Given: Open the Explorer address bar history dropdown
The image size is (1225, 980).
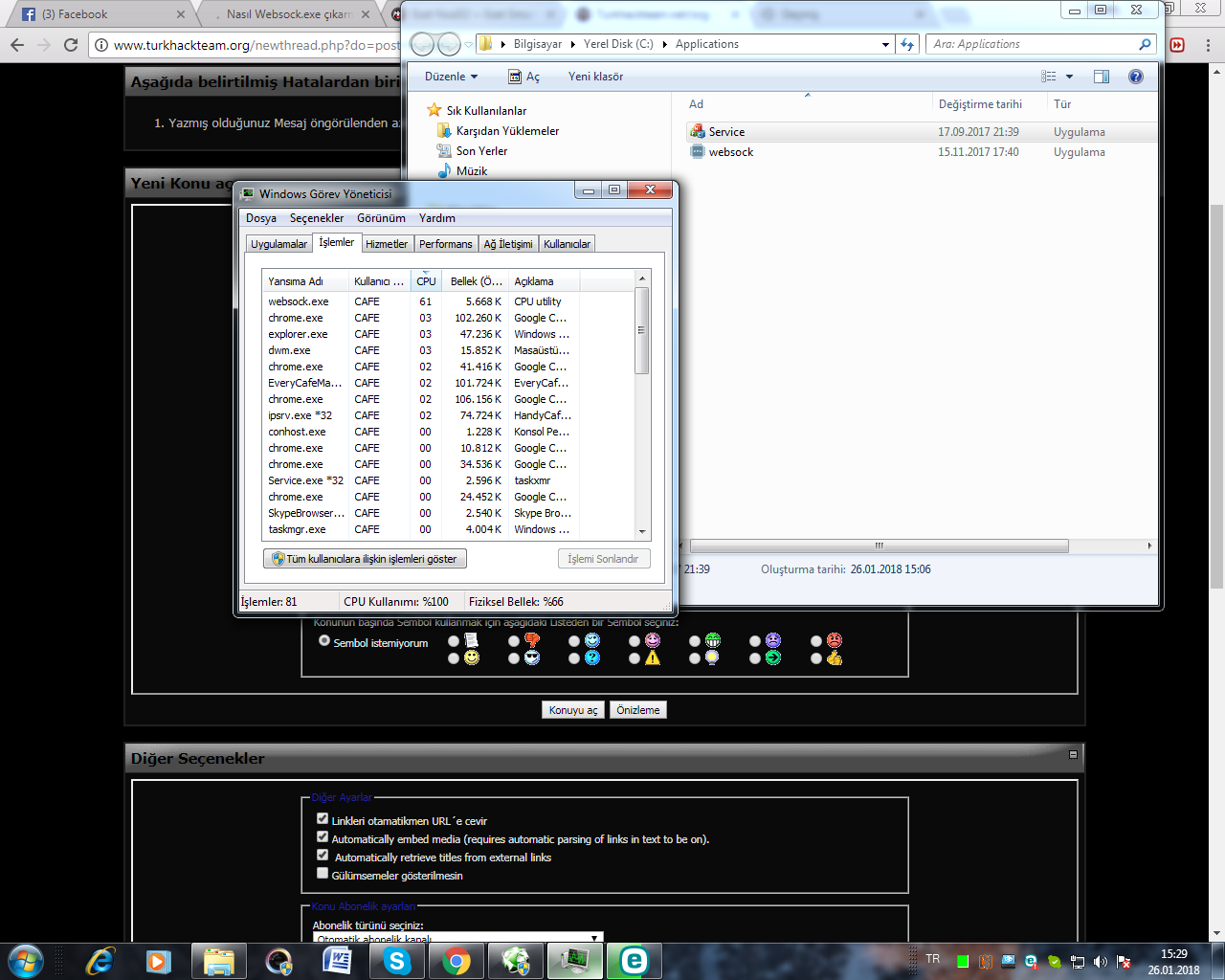Looking at the screenshot, I should pyautogui.click(x=885, y=44).
